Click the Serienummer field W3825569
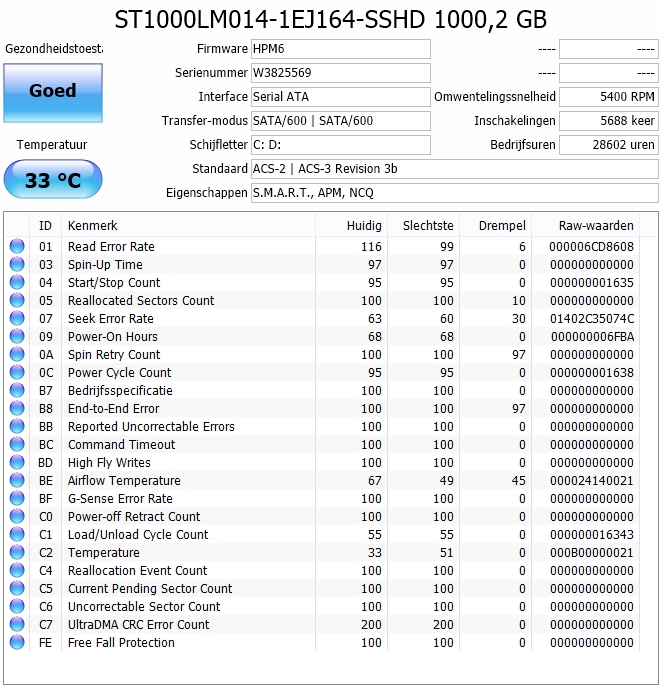 pyautogui.click(x=340, y=73)
